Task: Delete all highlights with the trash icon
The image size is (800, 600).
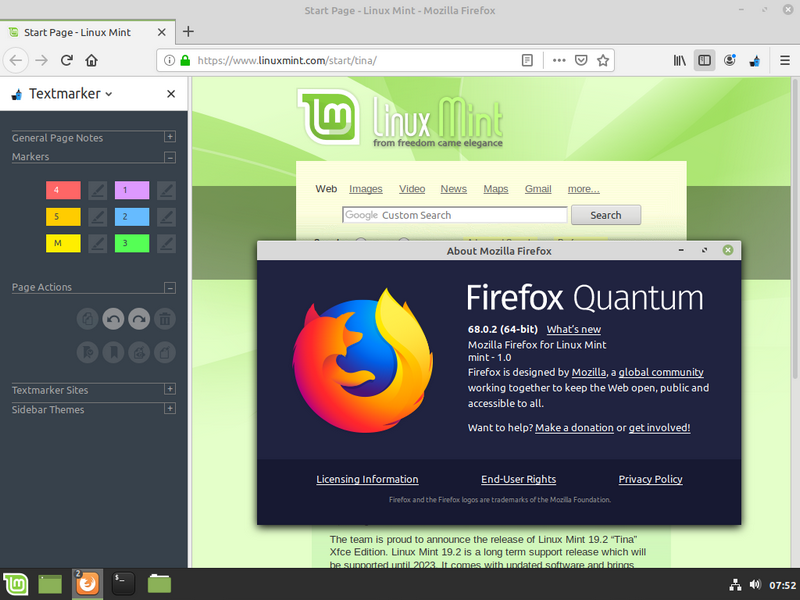Action: 165,319
